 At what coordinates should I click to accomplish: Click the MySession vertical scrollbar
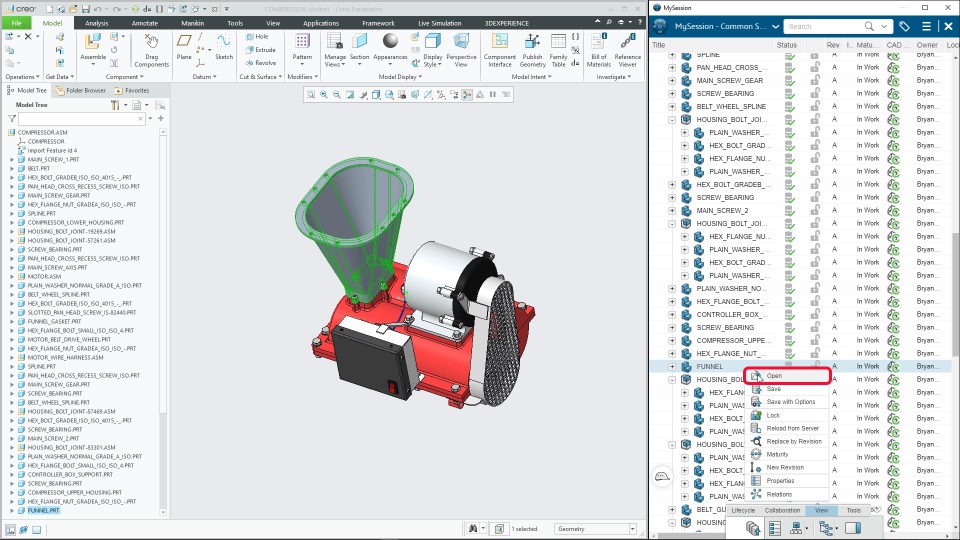pyautogui.click(x=956, y=294)
